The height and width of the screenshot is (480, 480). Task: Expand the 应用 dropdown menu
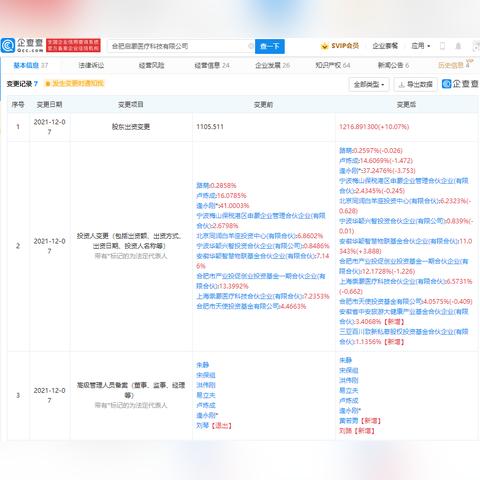[x=421, y=46]
